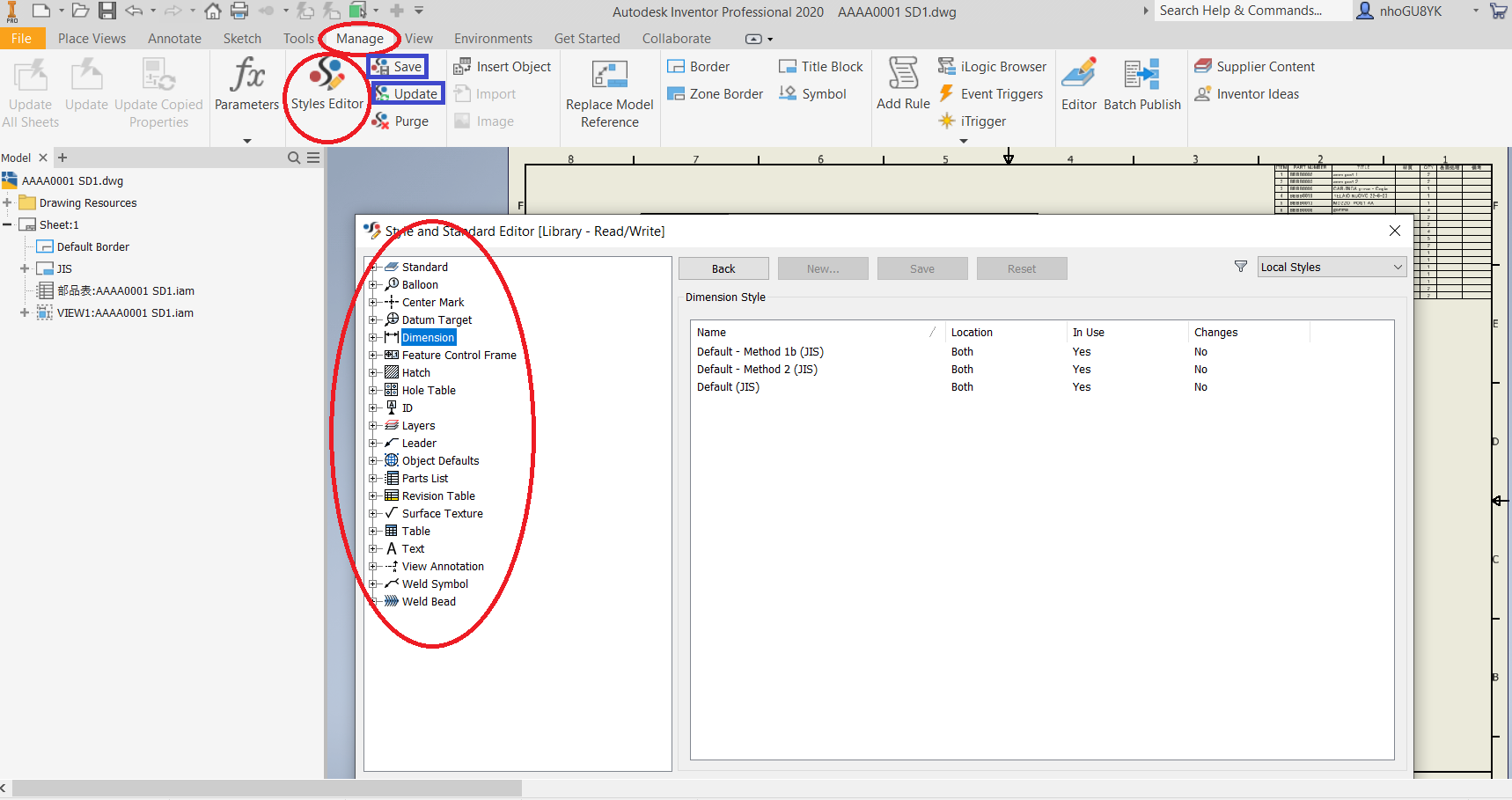Save the document via Quick Access toolbar
The image size is (1512, 800).
coord(107,11)
